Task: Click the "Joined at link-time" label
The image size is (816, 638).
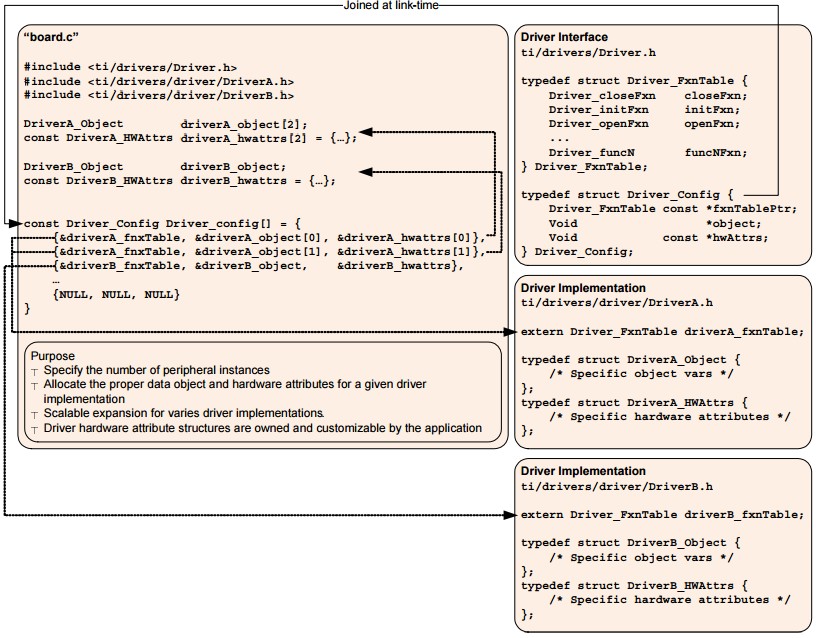Action: 391,5
